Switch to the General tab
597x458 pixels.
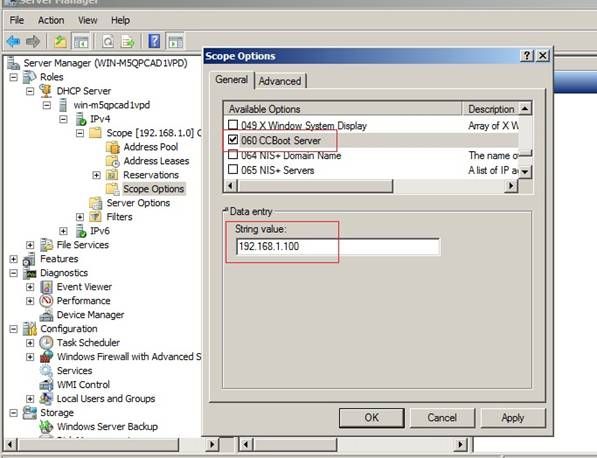pyautogui.click(x=231, y=80)
